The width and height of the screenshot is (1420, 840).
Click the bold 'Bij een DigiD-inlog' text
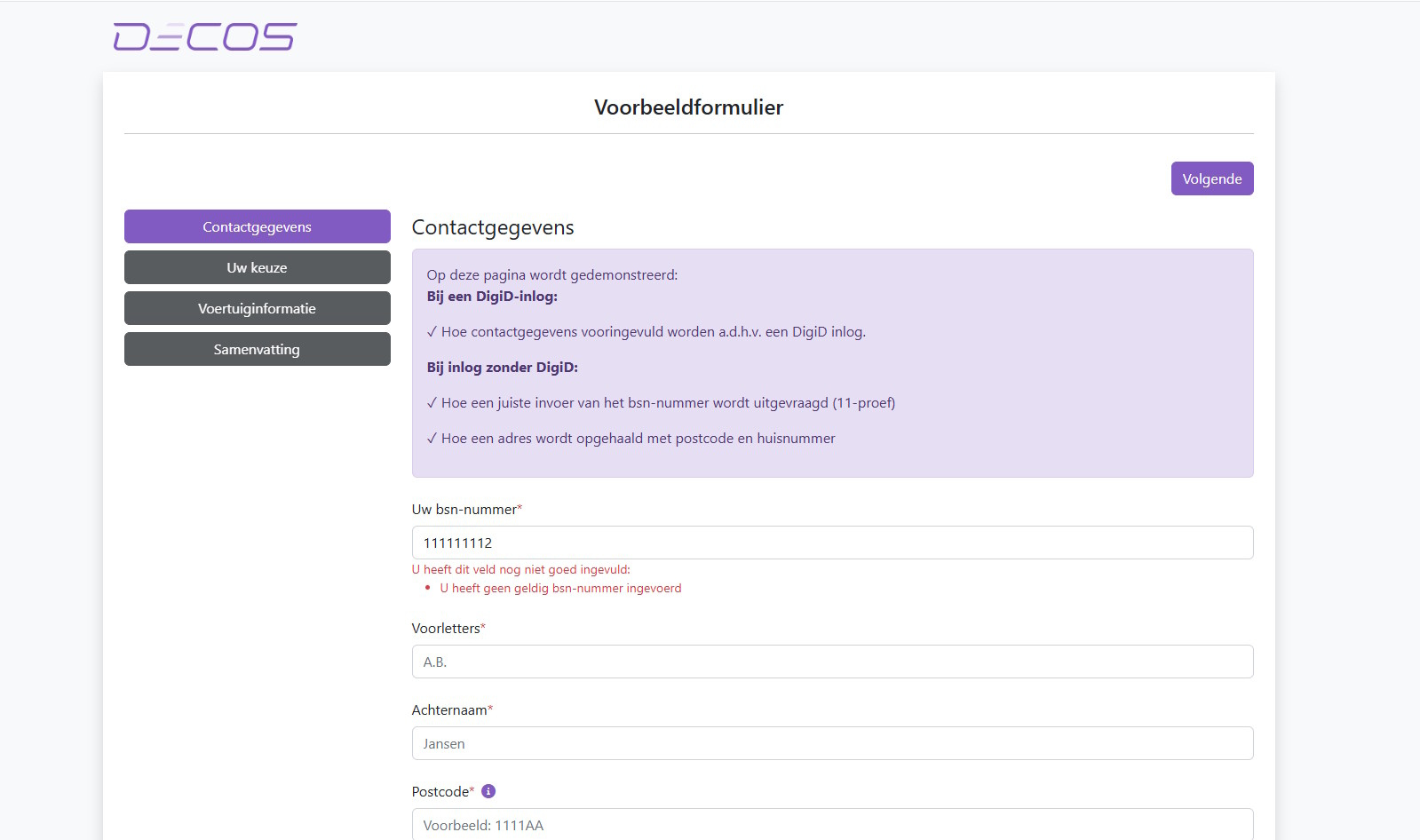coord(492,297)
